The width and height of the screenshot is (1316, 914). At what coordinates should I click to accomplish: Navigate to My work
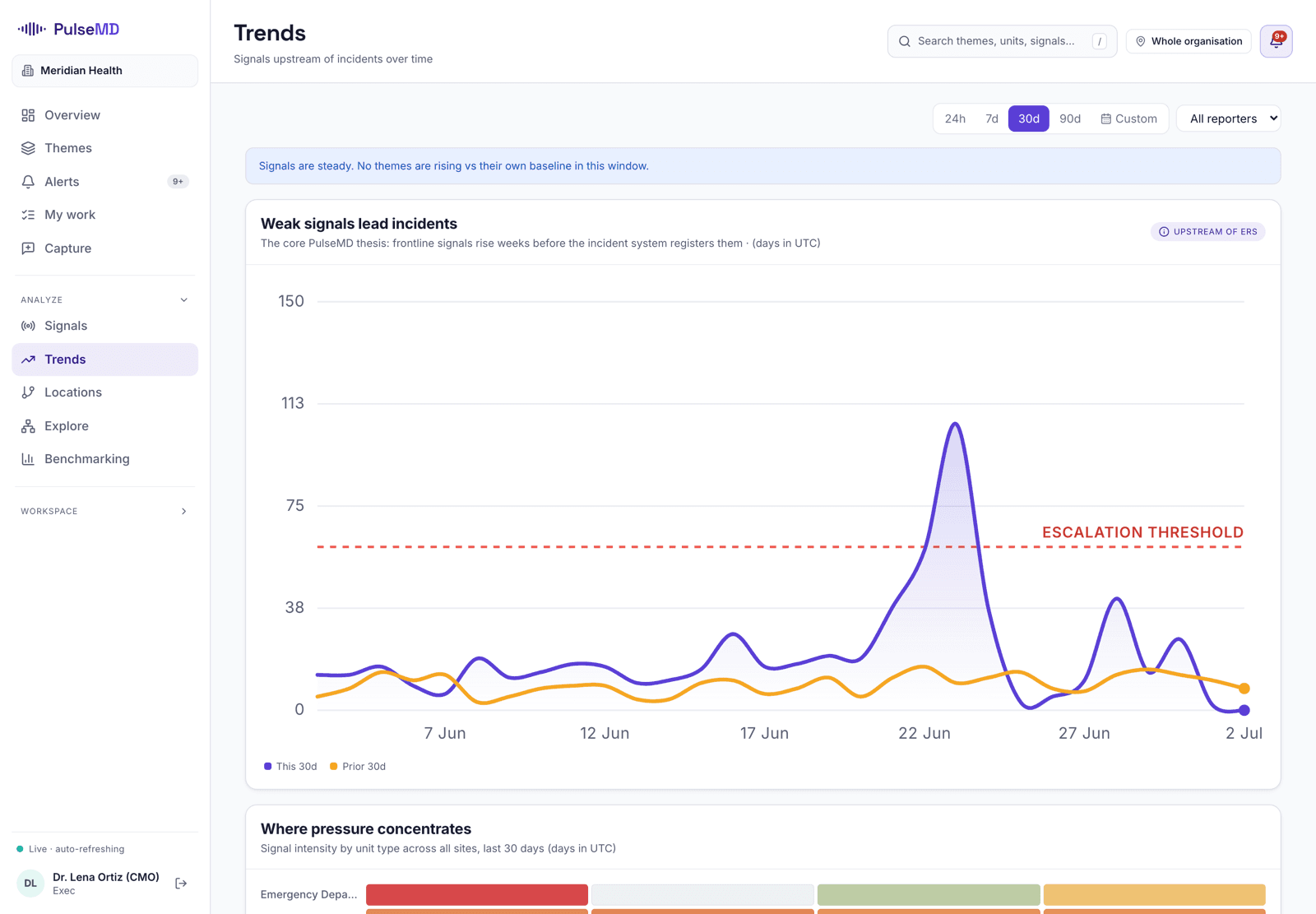105,215
